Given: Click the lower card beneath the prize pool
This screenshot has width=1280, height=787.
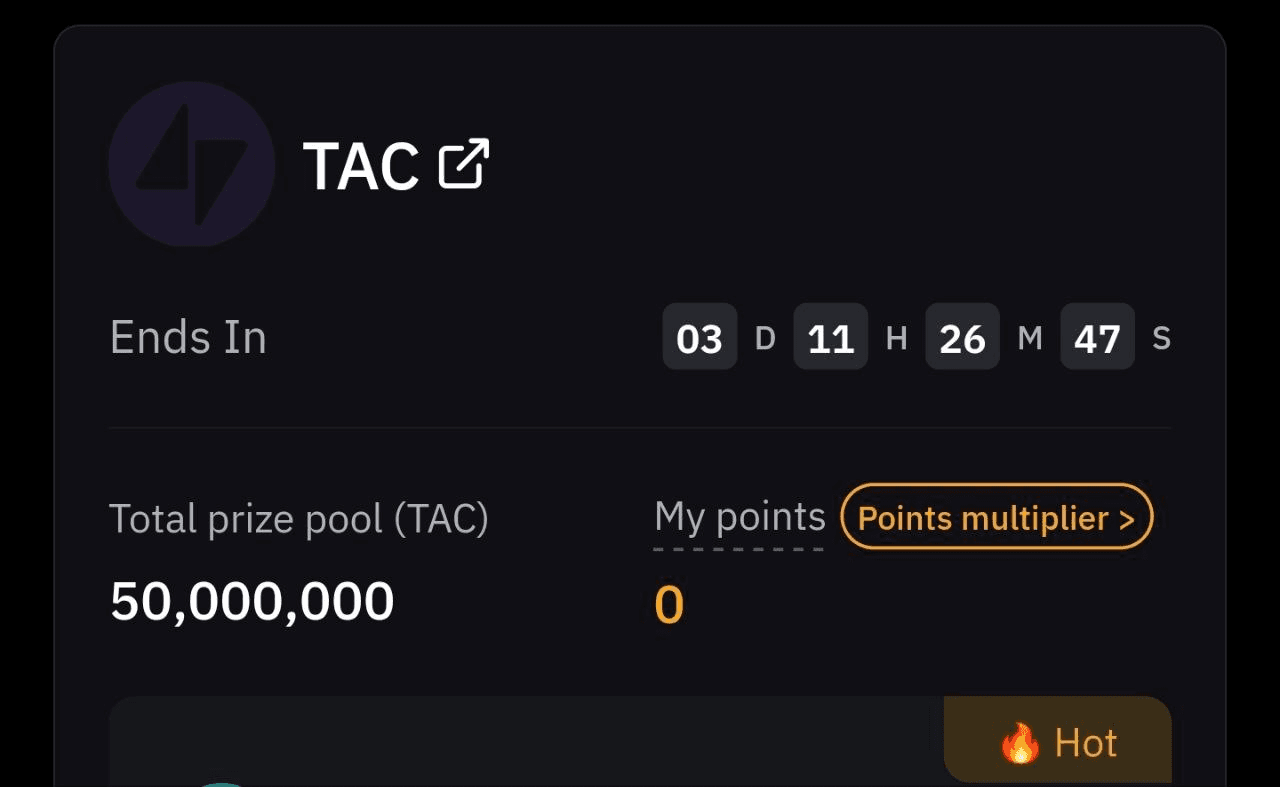Looking at the screenshot, I should pyautogui.click(x=640, y=741).
